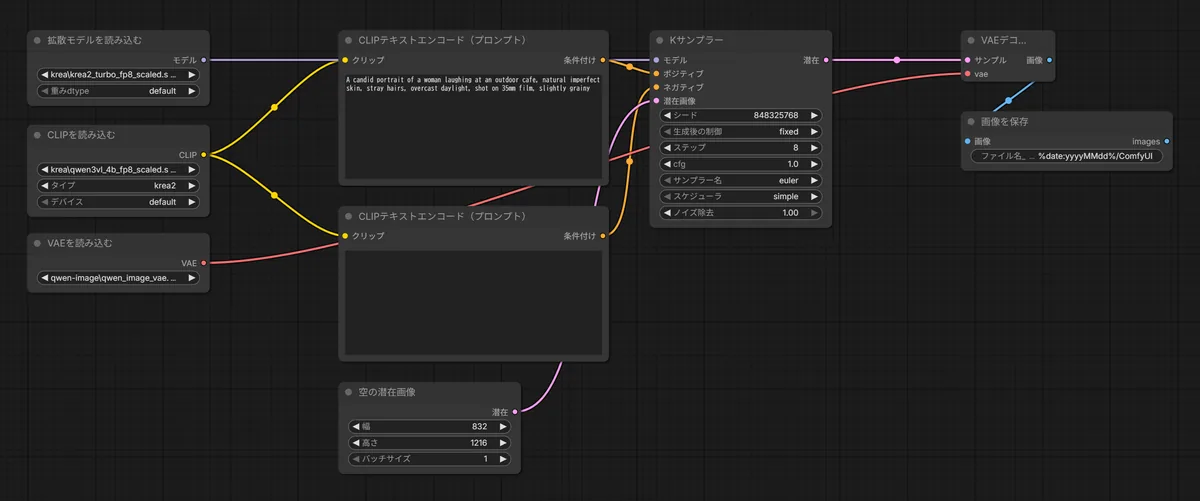
Task: Increase シード with its right arrow
Action: pos(814,116)
